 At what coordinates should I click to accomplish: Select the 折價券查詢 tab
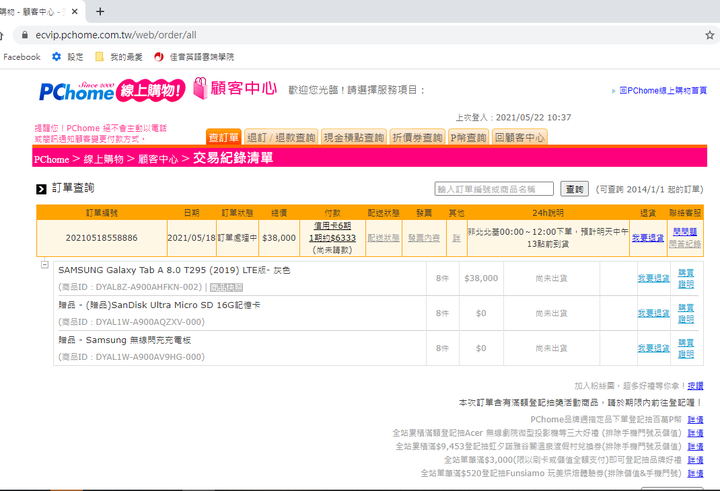417,137
